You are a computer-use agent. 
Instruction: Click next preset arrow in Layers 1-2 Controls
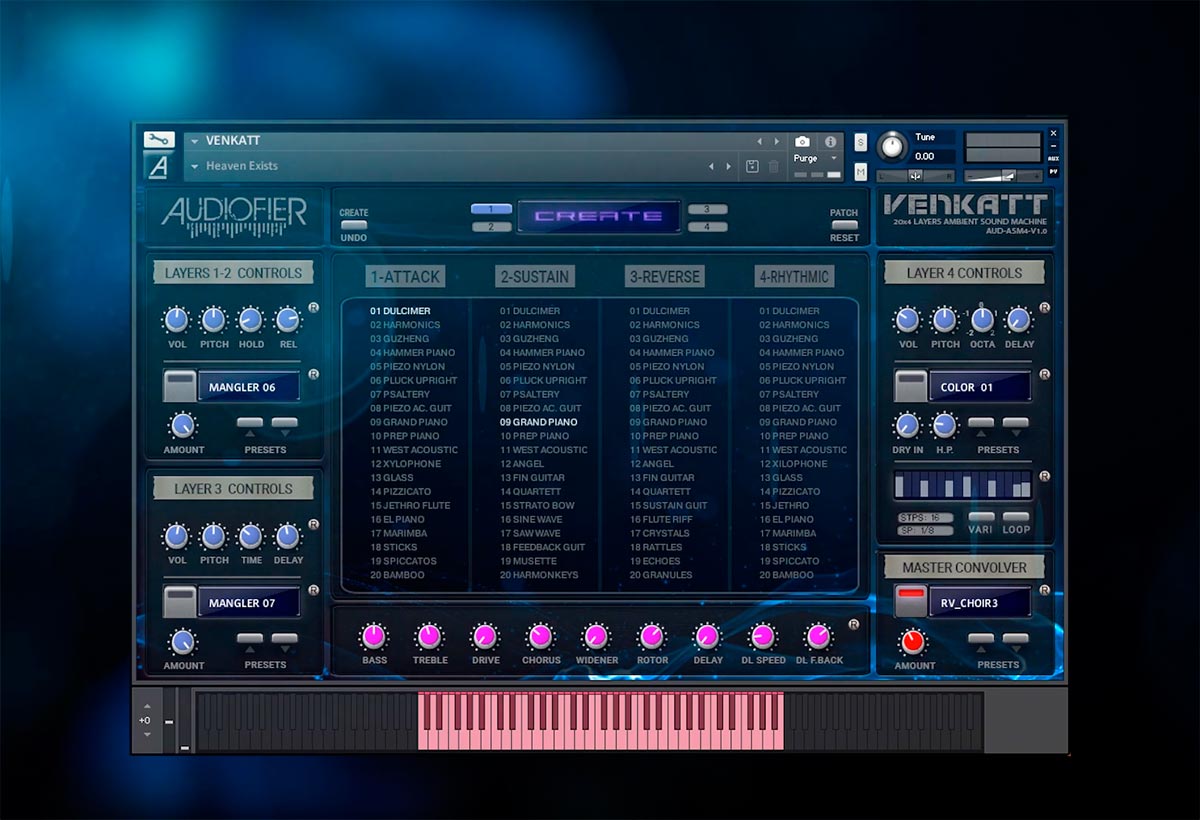pyautogui.click(x=284, y=424)
